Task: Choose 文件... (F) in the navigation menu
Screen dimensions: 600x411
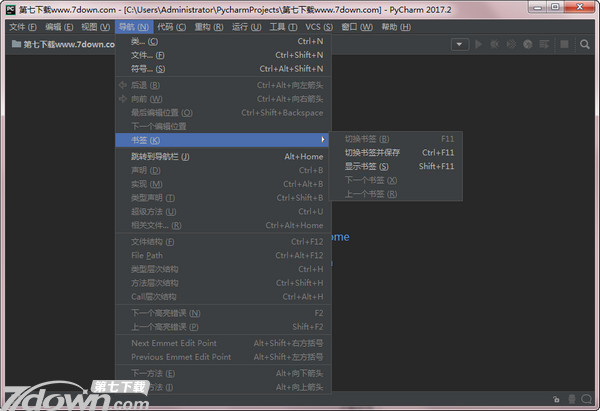Action: point(223,55)
